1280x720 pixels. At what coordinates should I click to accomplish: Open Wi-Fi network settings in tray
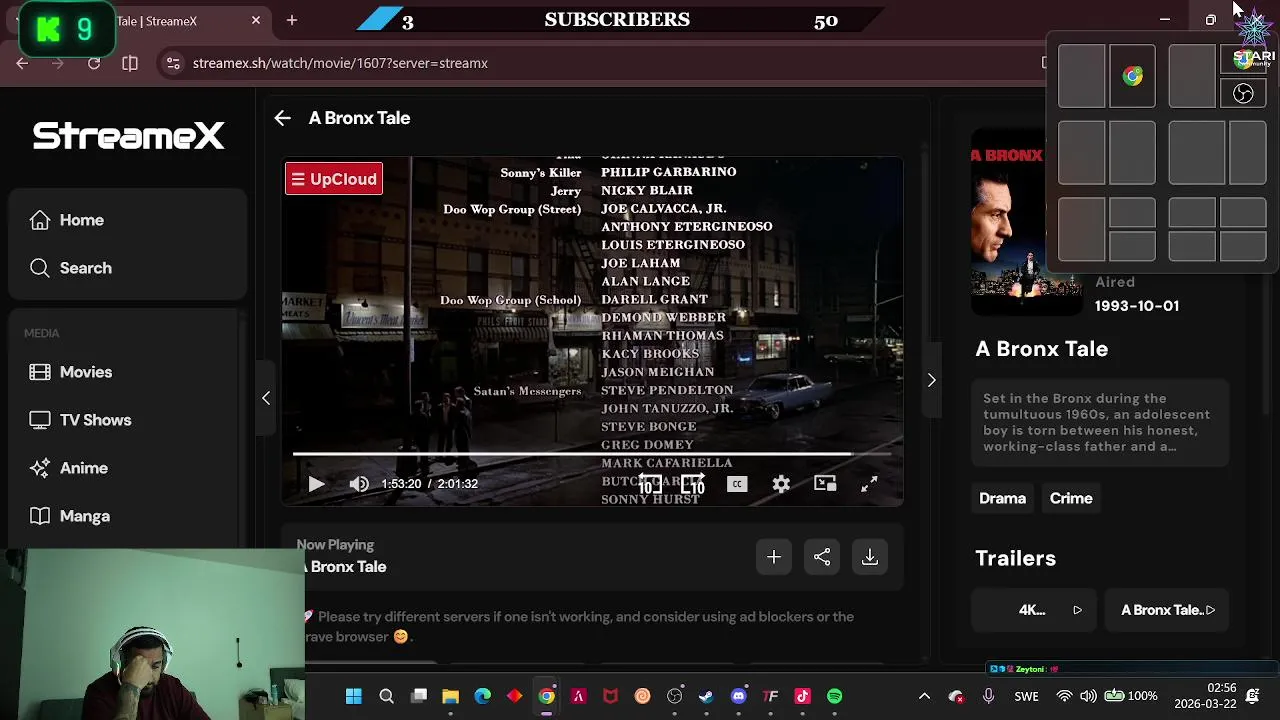point(1065,696)
